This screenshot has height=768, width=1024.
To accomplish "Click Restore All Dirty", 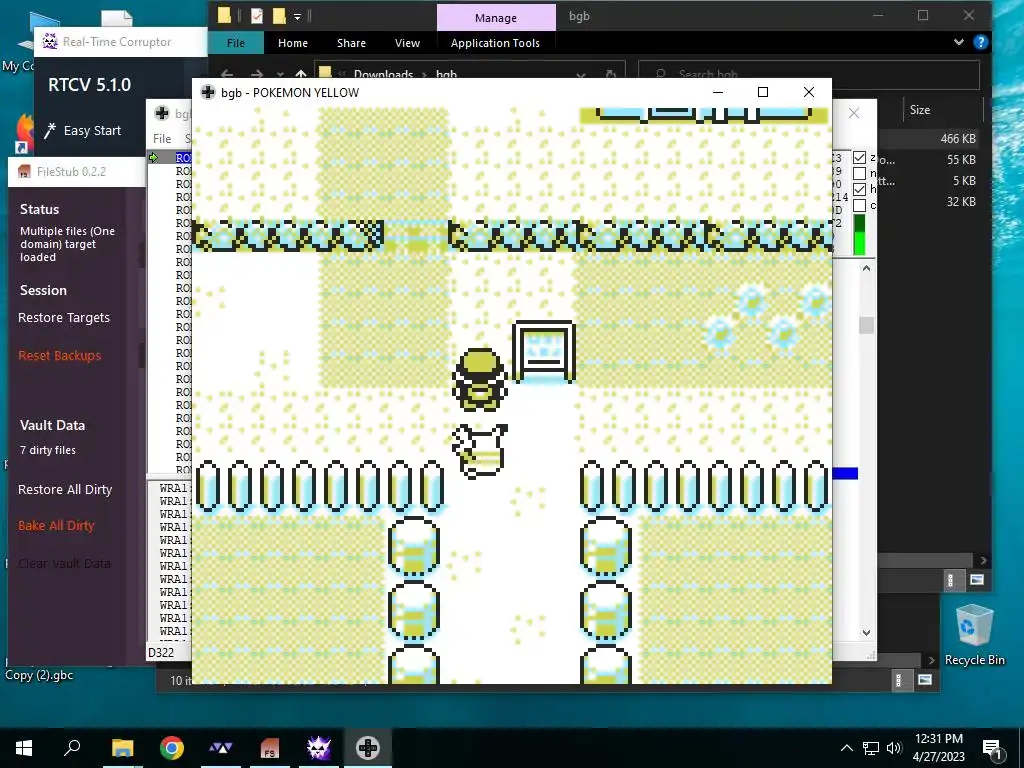I will [x=65, y=490].
